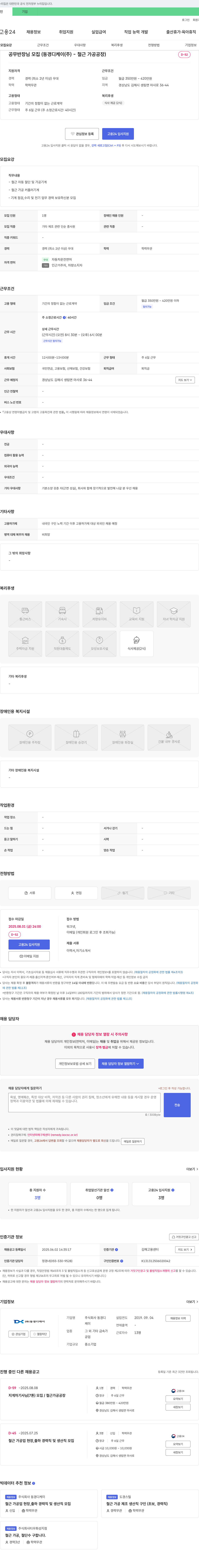
Task: Click the info icon beside 고용24 입사지원 count
Action: tap(173, 1190)
